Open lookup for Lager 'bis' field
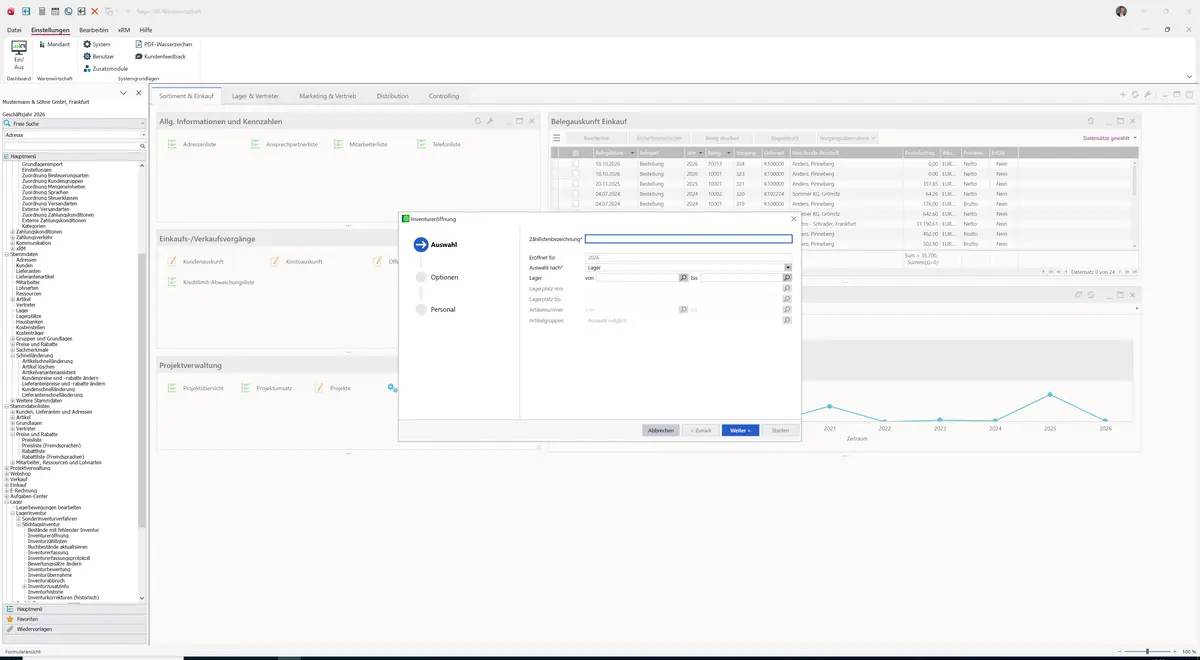Viewport: 1200px width, 660px height. click(x=787, y=277)
